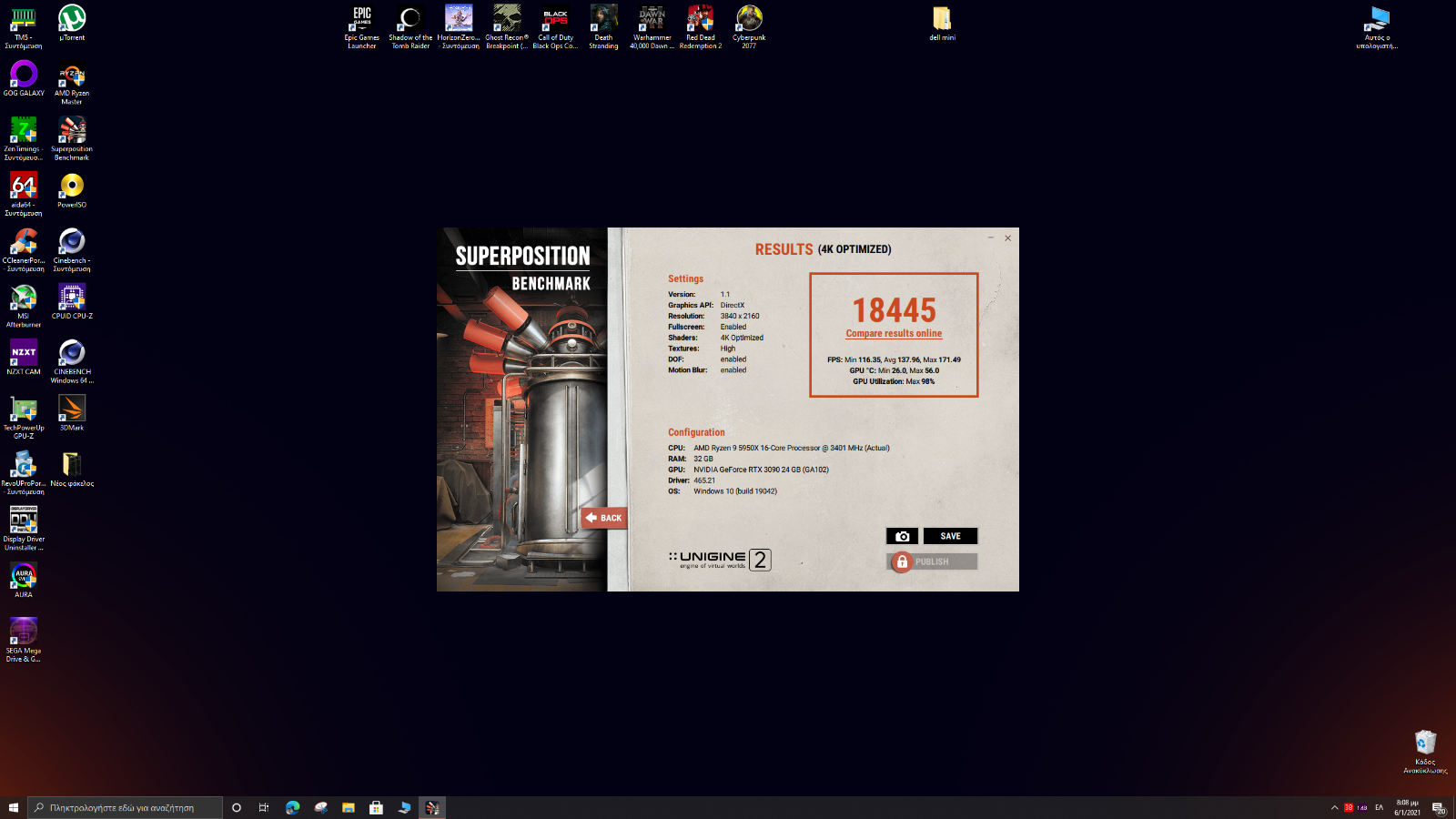Open the Cyberpunk 2077 icon
The width and height of the screenshot is (1456, 819).
(749, 26)
